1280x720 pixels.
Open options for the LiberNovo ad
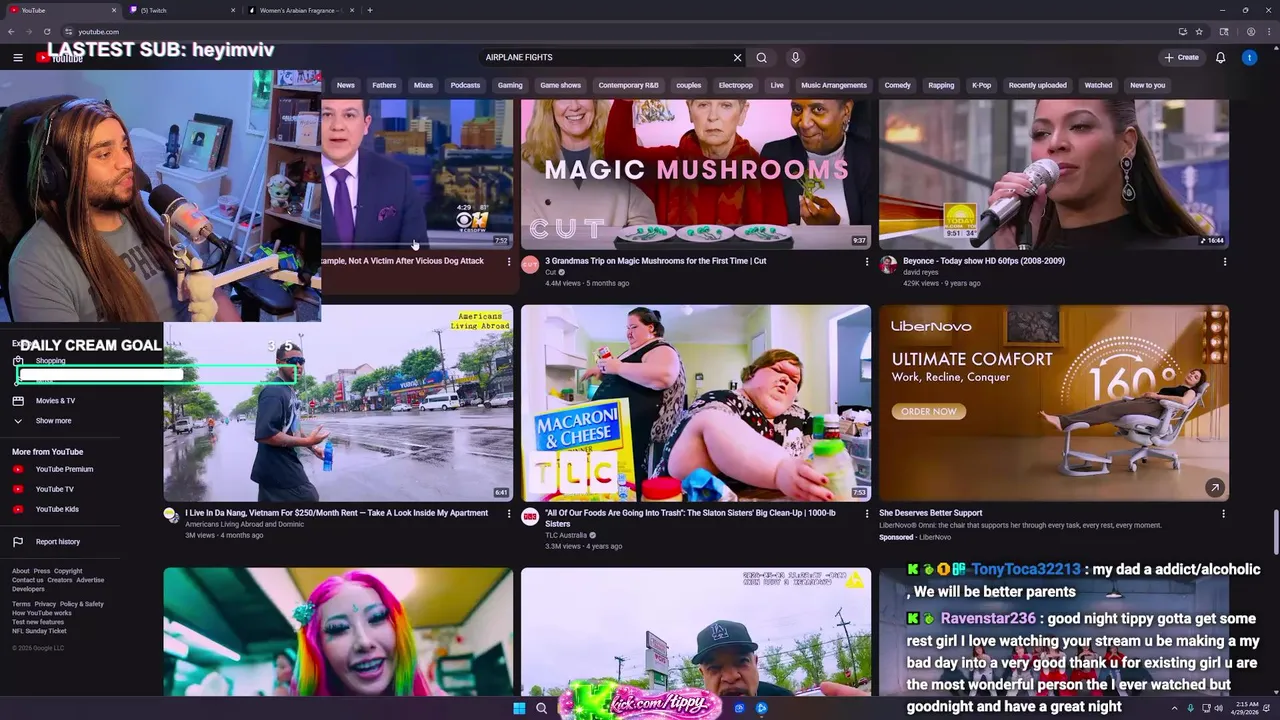[1223, 514]
